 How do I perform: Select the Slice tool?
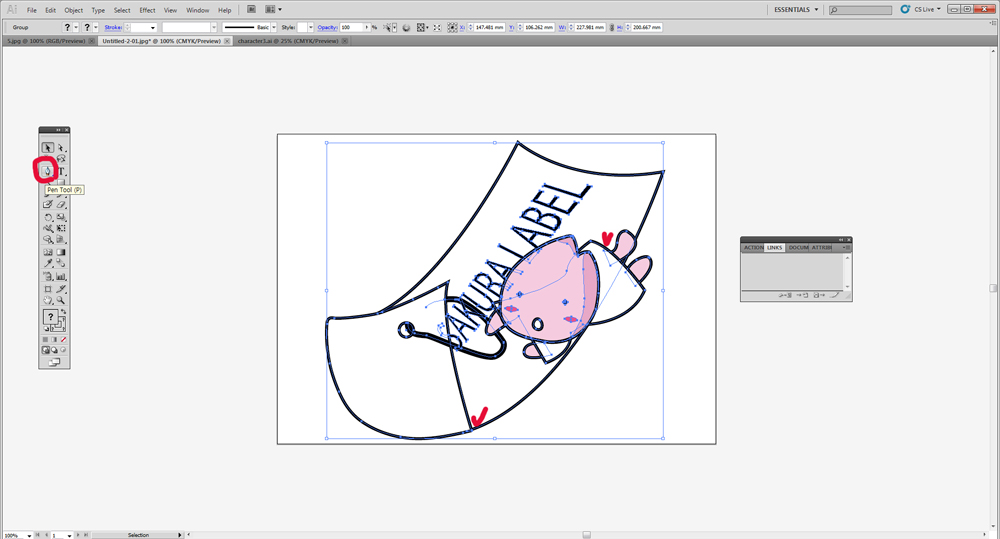[x=61, y=289]
